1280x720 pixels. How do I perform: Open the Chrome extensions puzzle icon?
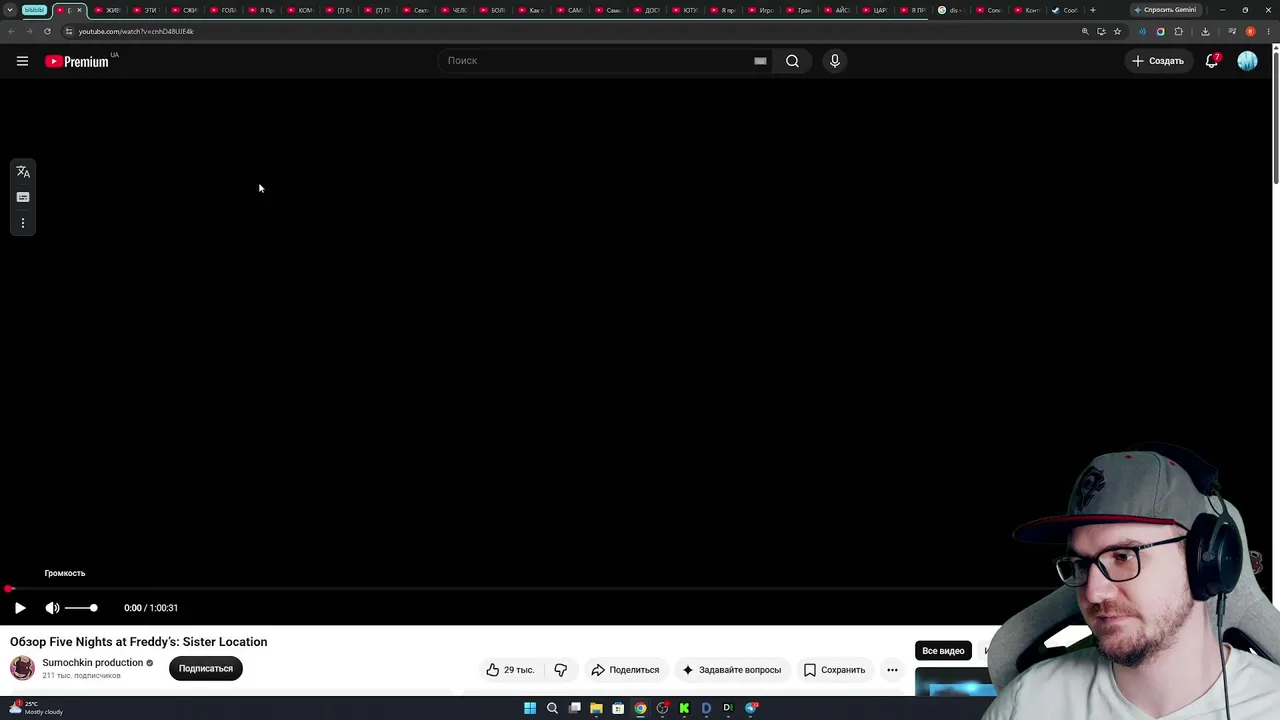1178,31
